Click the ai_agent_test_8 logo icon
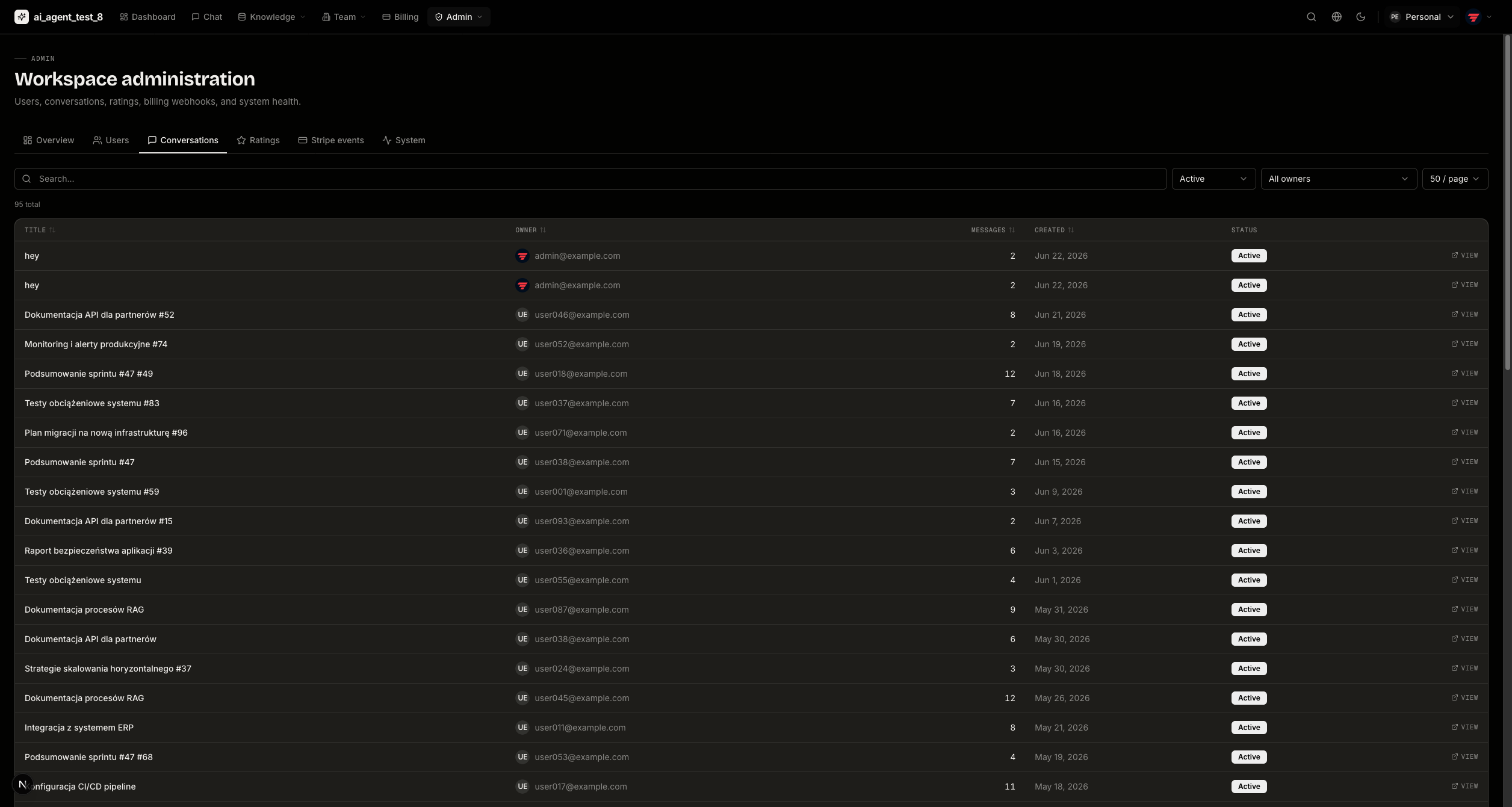1512x807 pixels. (22, 17)
